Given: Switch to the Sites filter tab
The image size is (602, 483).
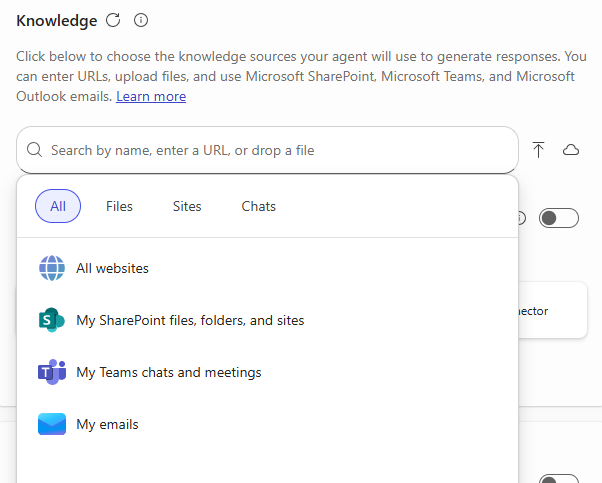Looking at the screenshot, I should (x=187, y=206).
